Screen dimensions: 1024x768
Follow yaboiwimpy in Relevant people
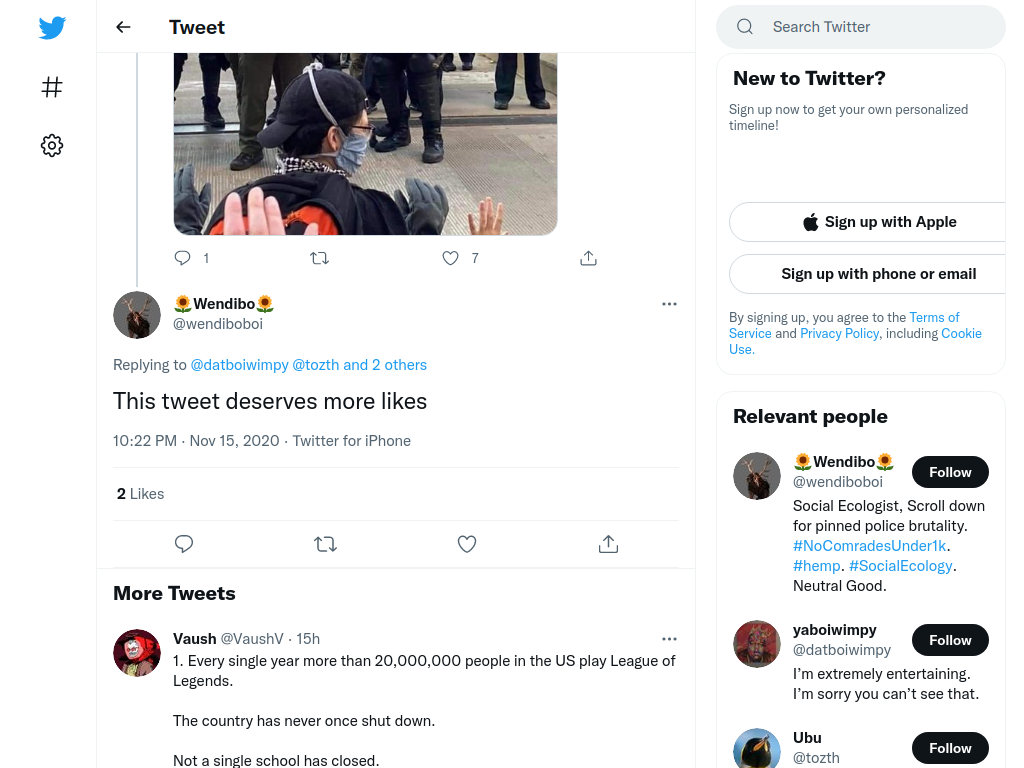[950, 640]
